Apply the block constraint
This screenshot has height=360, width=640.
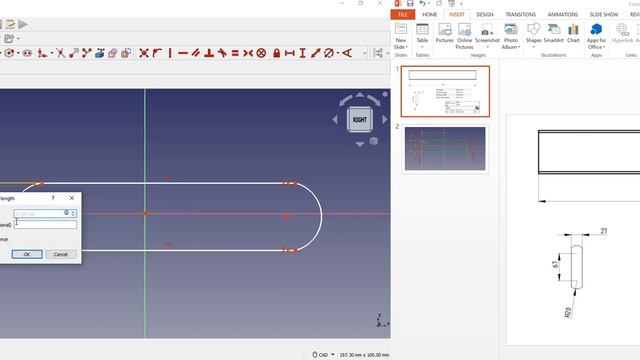click(261, 53)
